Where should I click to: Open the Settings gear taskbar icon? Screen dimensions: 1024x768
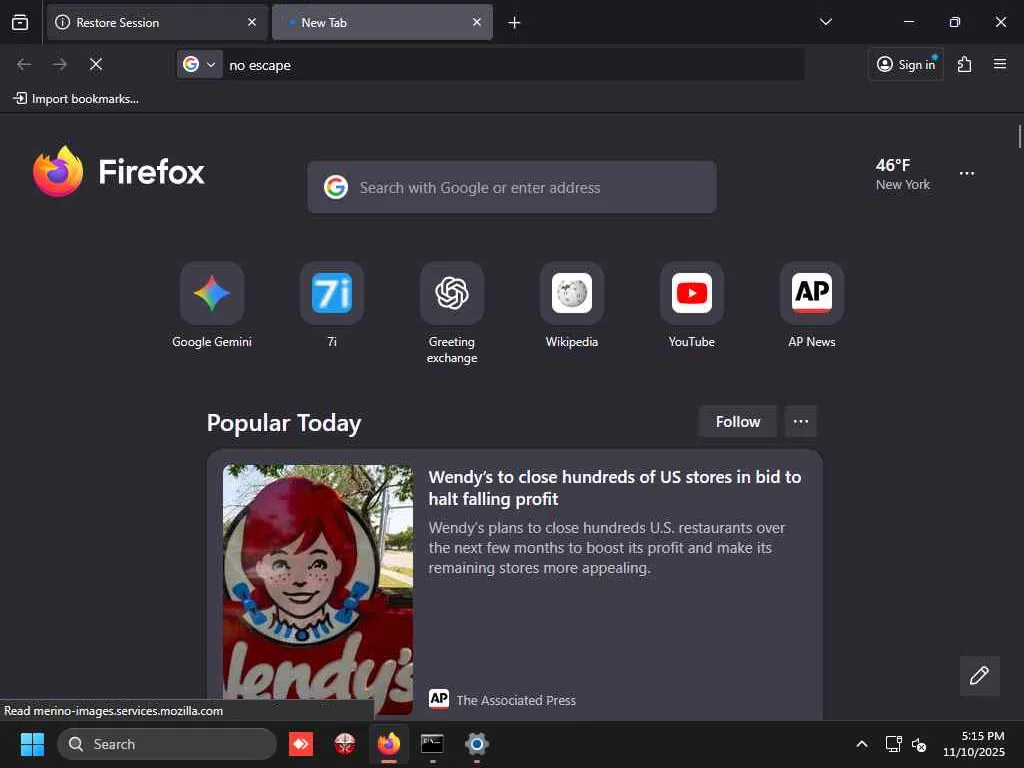477,744
